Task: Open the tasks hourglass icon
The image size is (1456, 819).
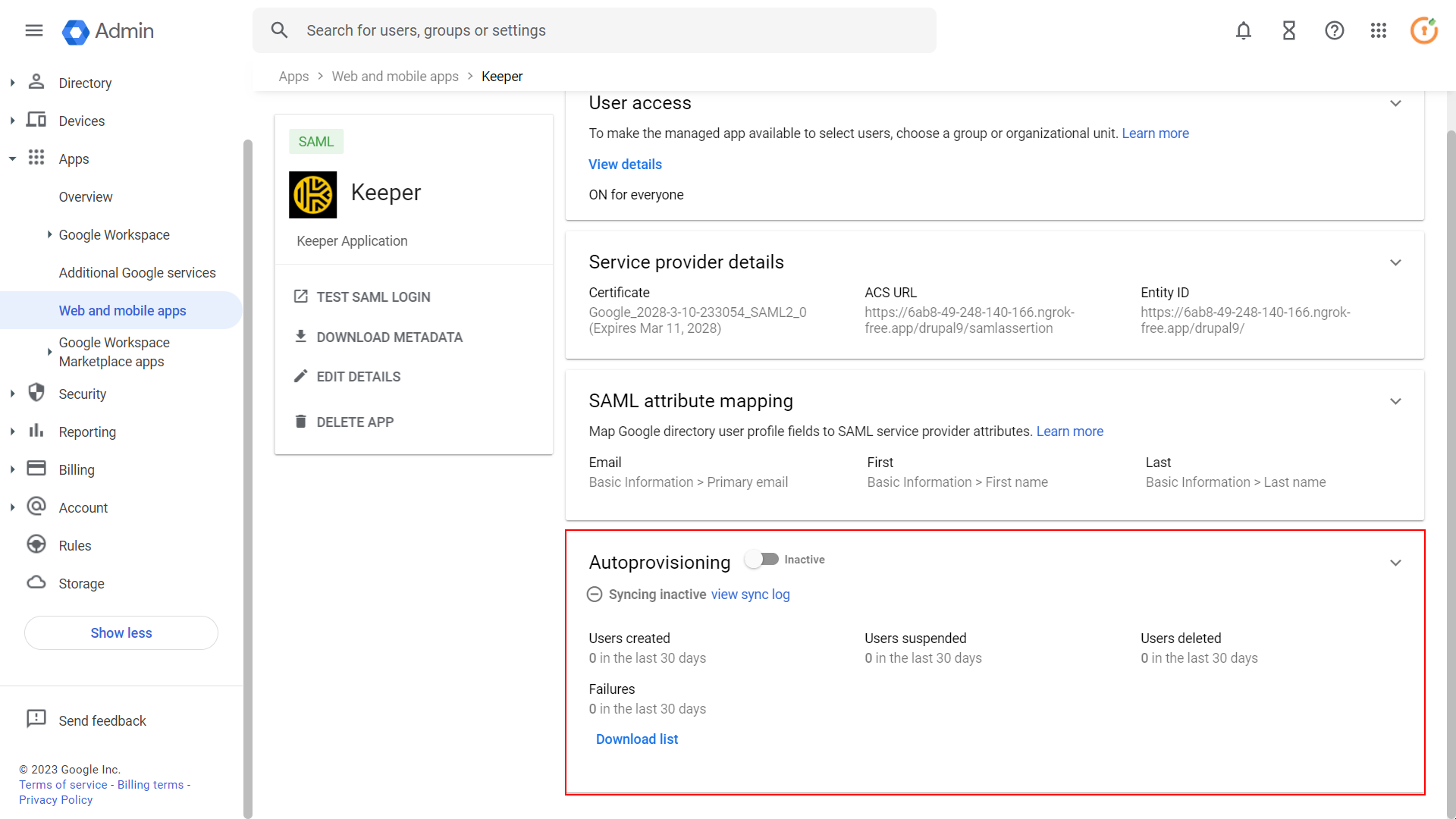Action: pos(1289,30)
